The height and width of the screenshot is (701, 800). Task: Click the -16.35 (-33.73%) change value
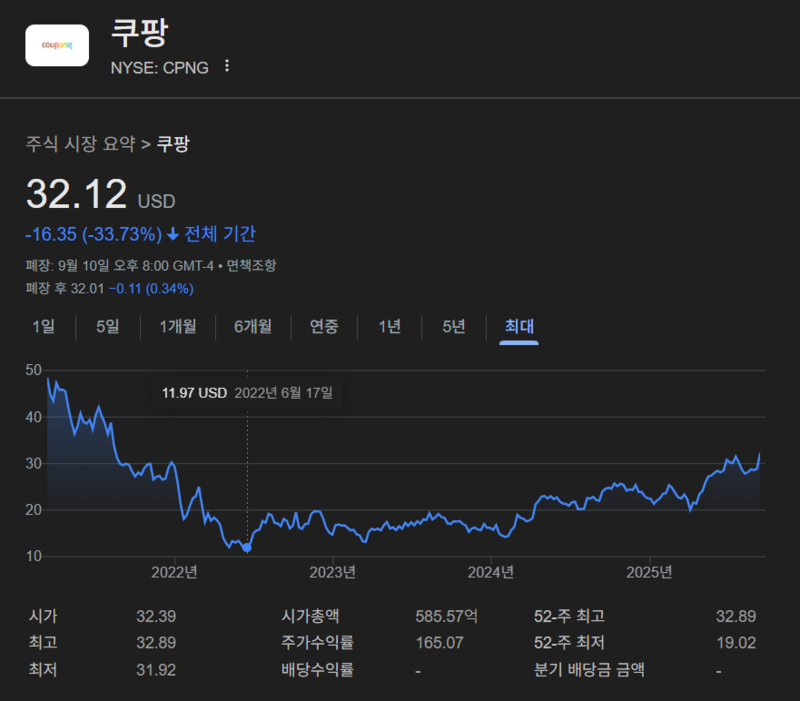click(x=94, y=234)
